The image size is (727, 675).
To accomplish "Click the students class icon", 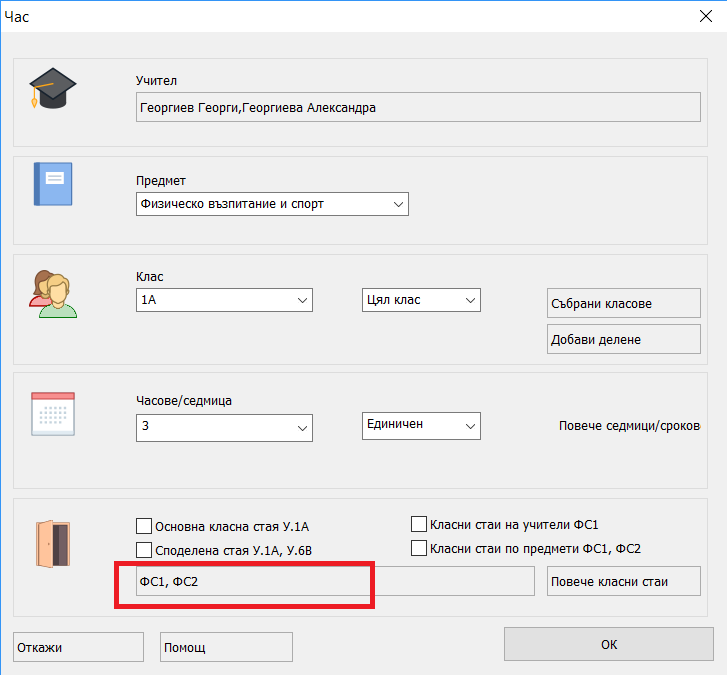I will coord(52,293).
